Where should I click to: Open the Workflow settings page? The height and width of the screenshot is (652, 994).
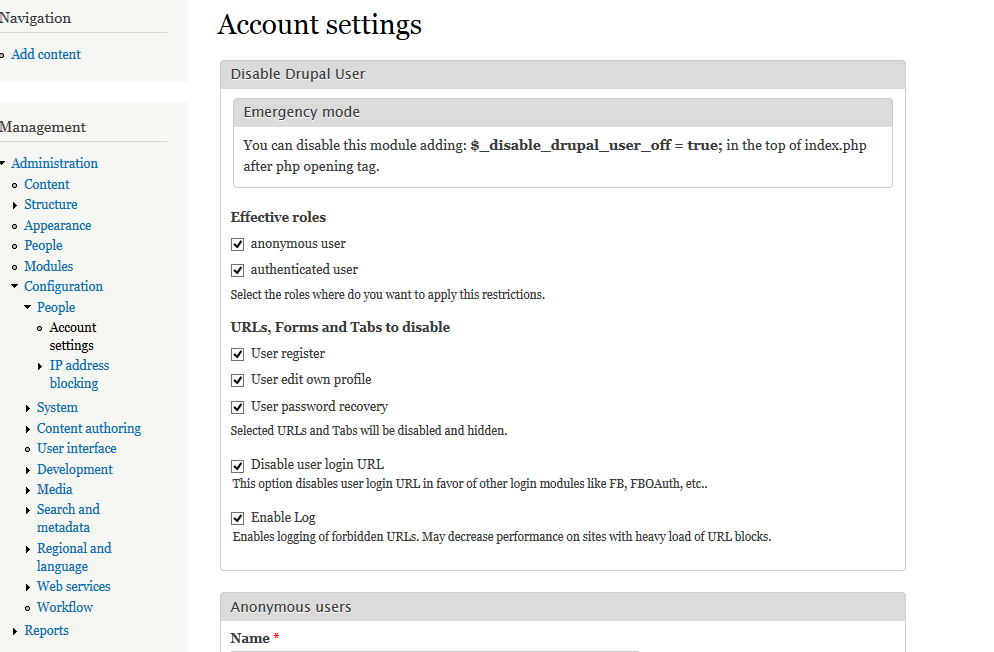point(64,607)
